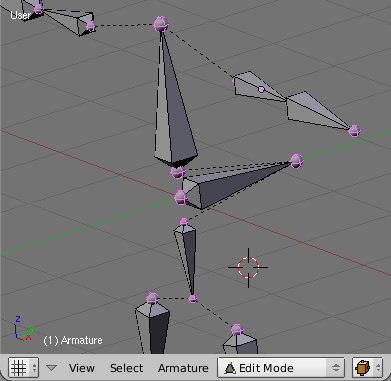Select the far-right tip joint of the upper-right bone chain

coord(354,131)
